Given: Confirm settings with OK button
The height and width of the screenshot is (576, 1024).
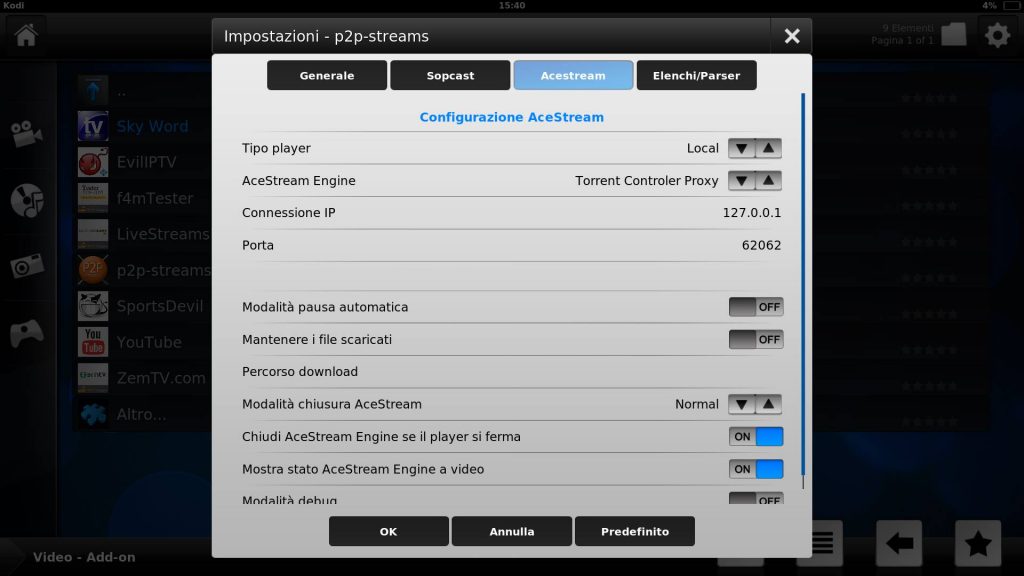Looking at the screenshot, I should tap(389, 531).
